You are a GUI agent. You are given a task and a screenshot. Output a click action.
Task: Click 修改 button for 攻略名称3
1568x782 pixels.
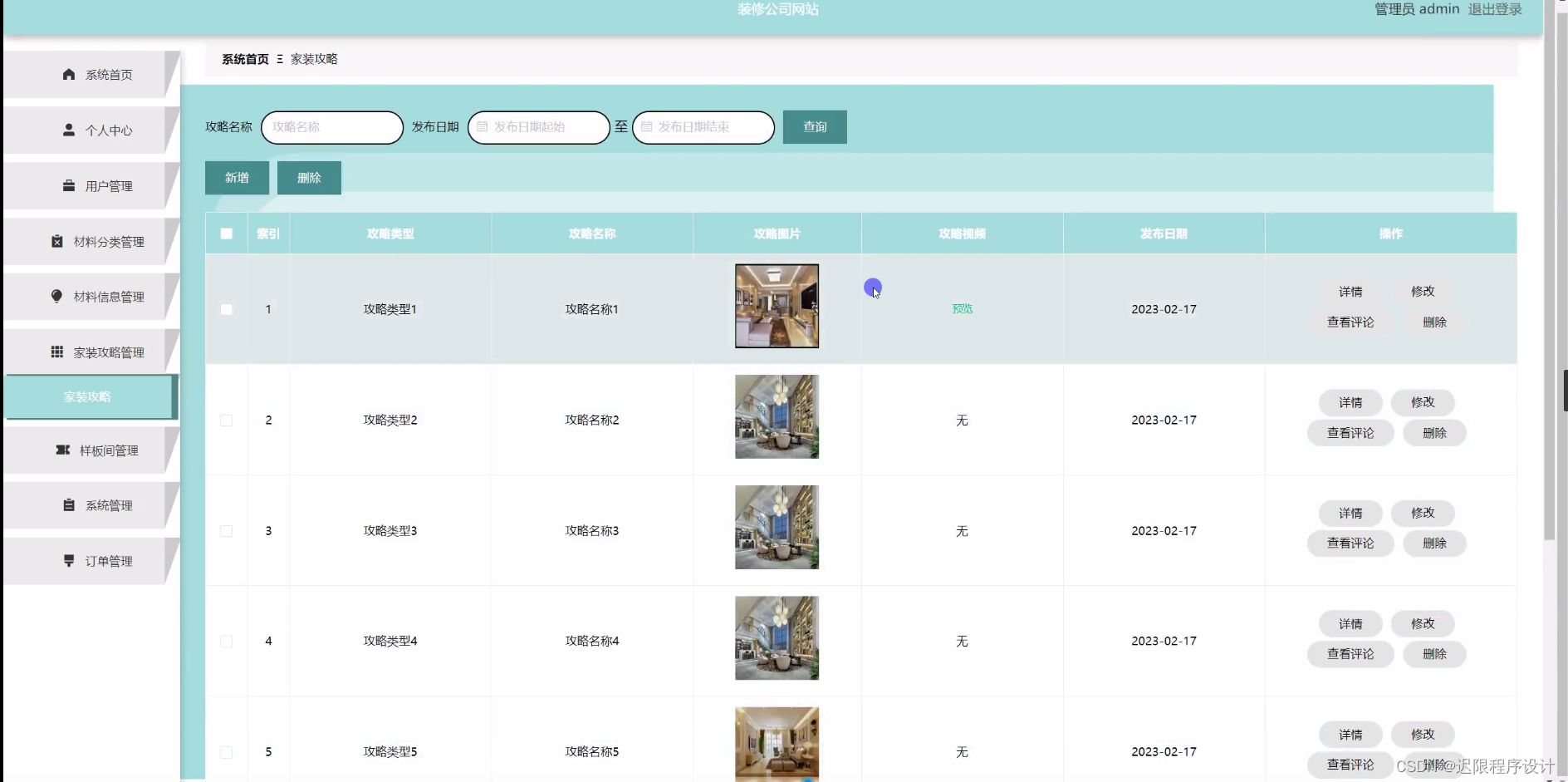click(1423, 513)
